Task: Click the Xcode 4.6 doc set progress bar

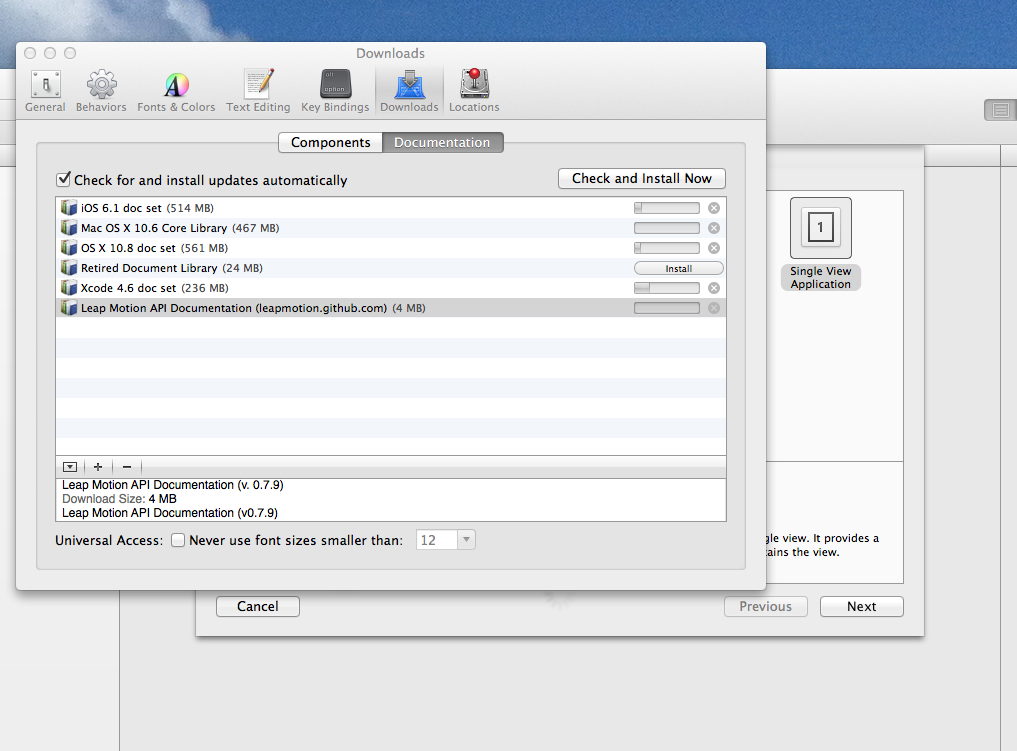Action: click(667, 288)
